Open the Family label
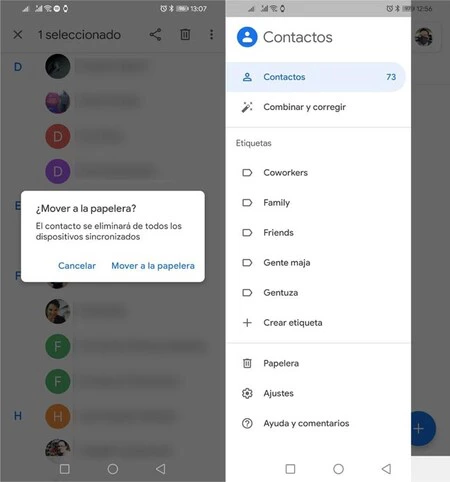450x482 pixels. point(318,203)
